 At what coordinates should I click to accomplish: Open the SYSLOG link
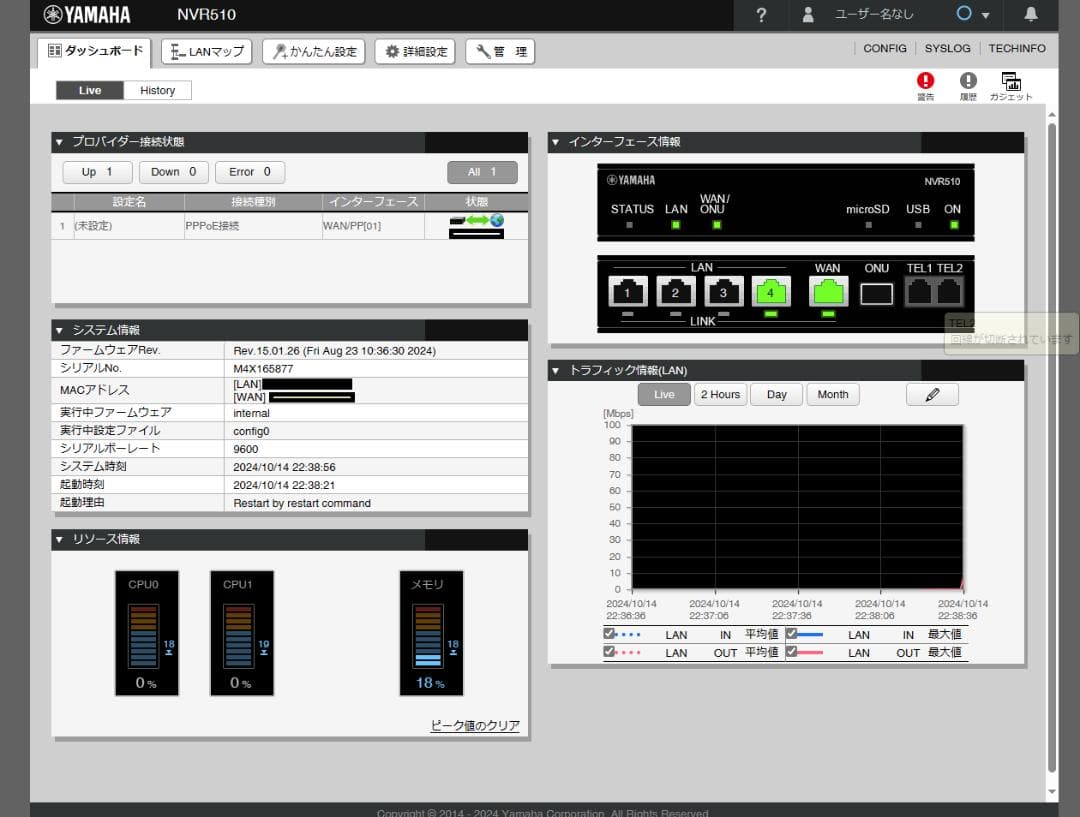947,48
